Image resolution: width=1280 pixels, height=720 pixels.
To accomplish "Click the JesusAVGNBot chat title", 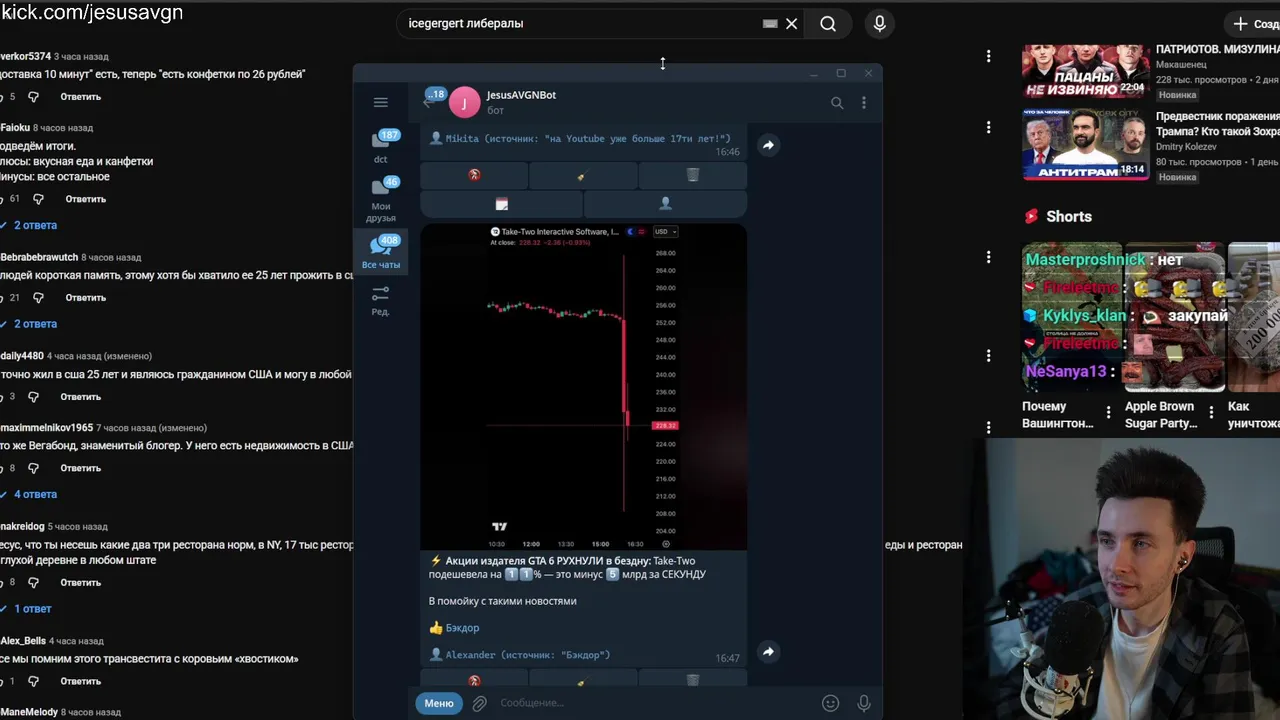I will (x=521, y=95).
